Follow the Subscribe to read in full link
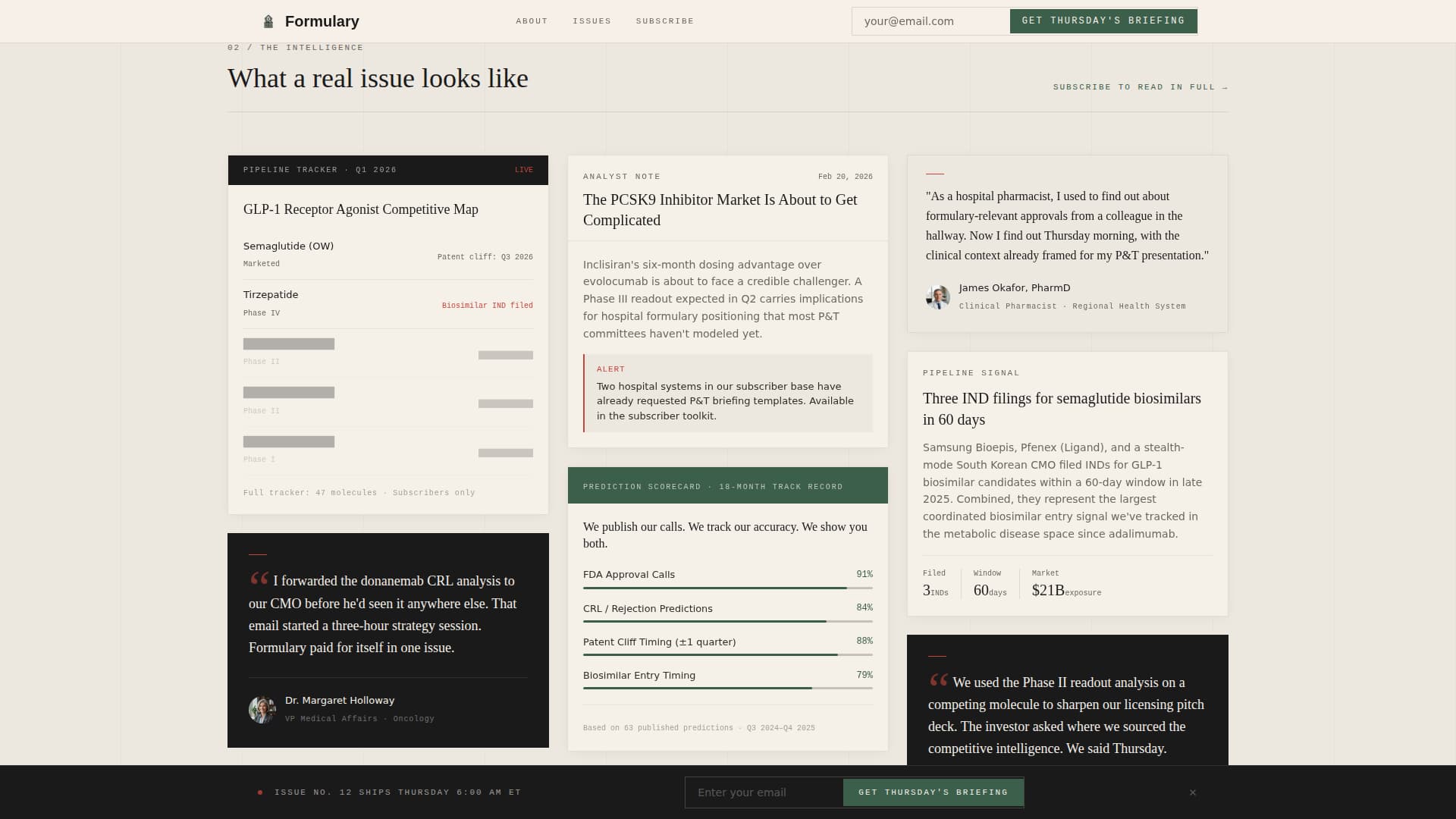Screen dimensions: 1456x819 click(x=1141, y=87)
